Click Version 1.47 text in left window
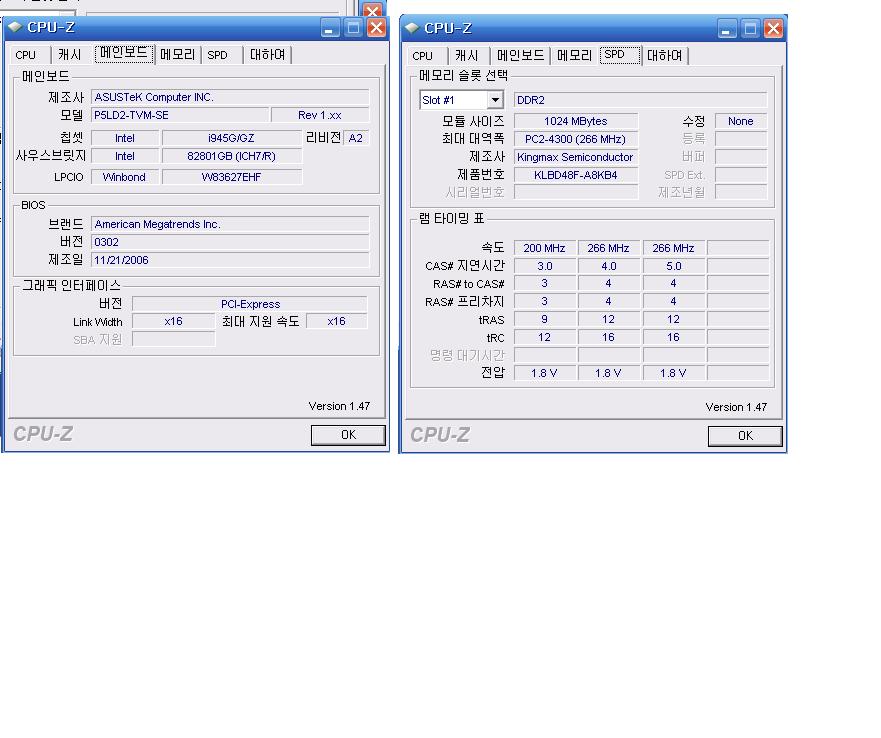 (x=339, y=406)
